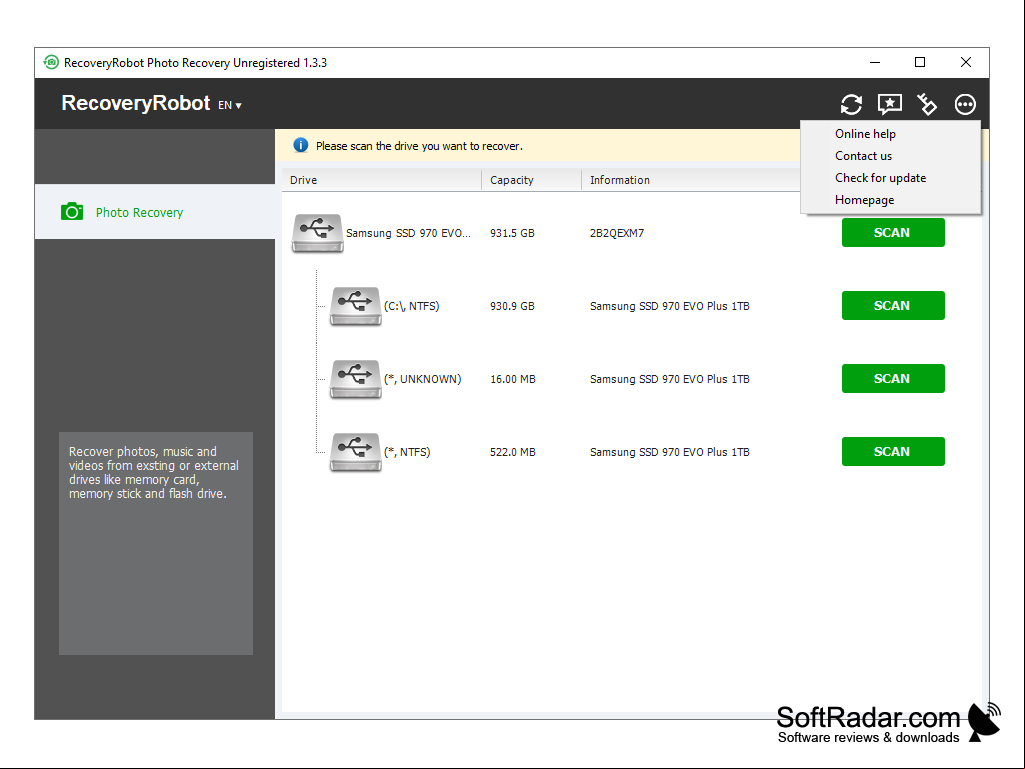Minimize the RecoveryRobot window
Image resolution: width=1025 pixels, height=769 pixels.
(x=875, y=63)
